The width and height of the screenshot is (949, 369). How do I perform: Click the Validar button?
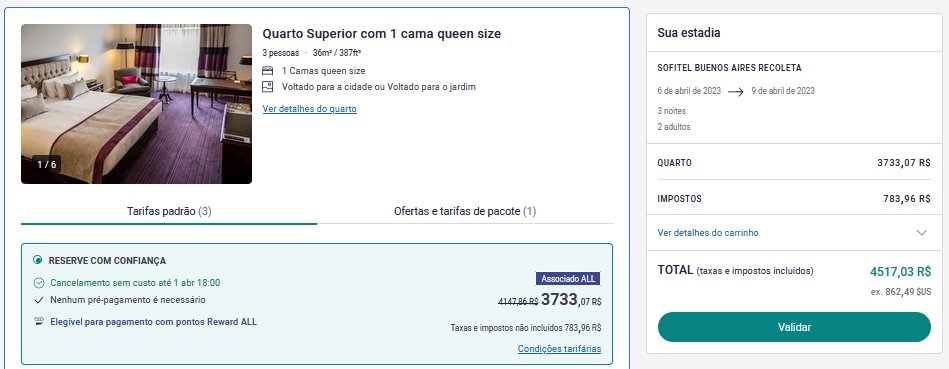coord(794,327)
